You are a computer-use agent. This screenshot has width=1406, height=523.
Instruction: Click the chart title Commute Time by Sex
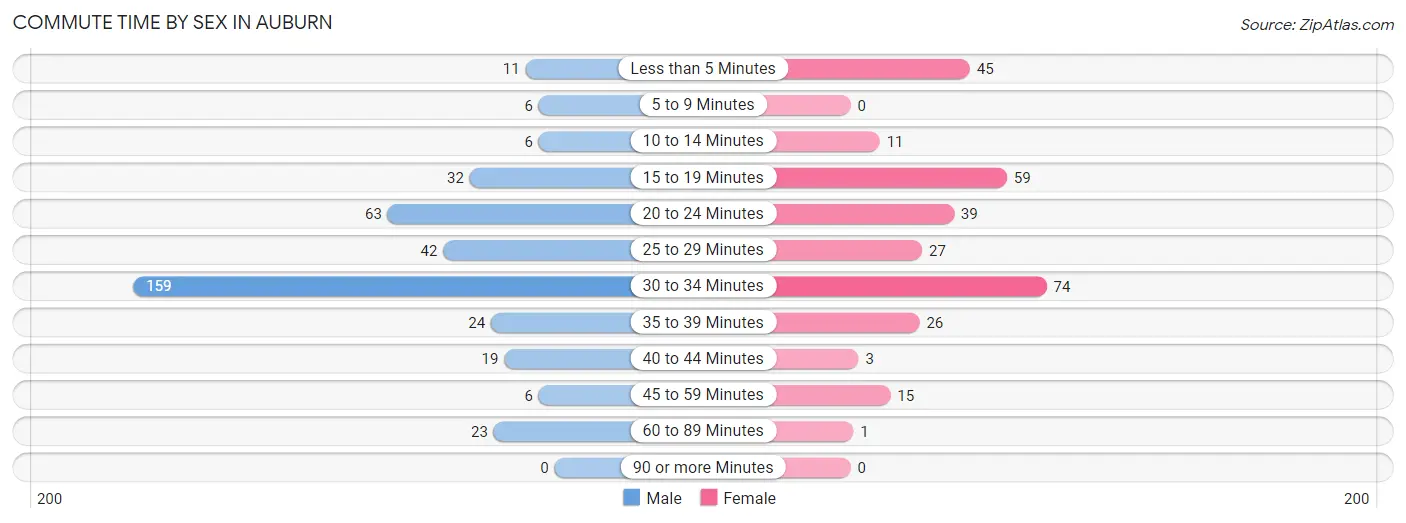pyautogui.click(x=173, y=22)
